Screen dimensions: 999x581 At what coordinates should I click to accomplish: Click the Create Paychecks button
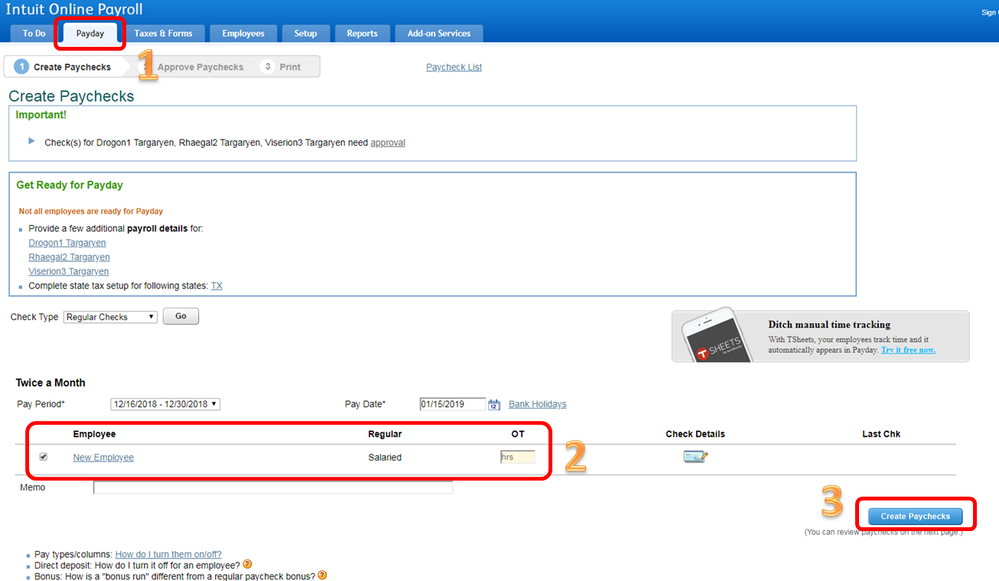click(915, 516)
